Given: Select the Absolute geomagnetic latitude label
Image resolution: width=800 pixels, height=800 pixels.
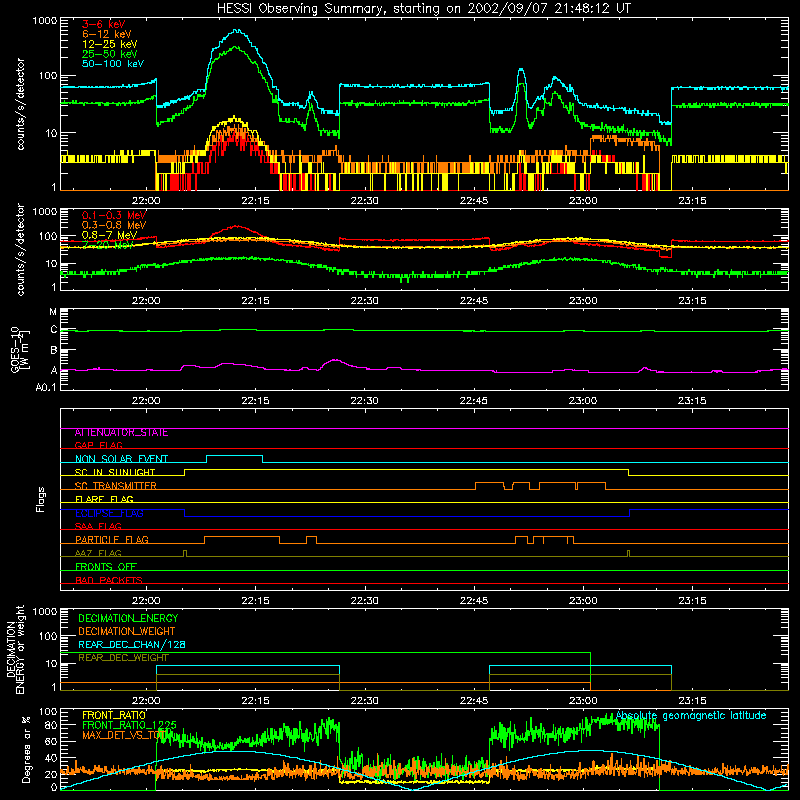Looking at the screenshot, I should tap(691, 716).
